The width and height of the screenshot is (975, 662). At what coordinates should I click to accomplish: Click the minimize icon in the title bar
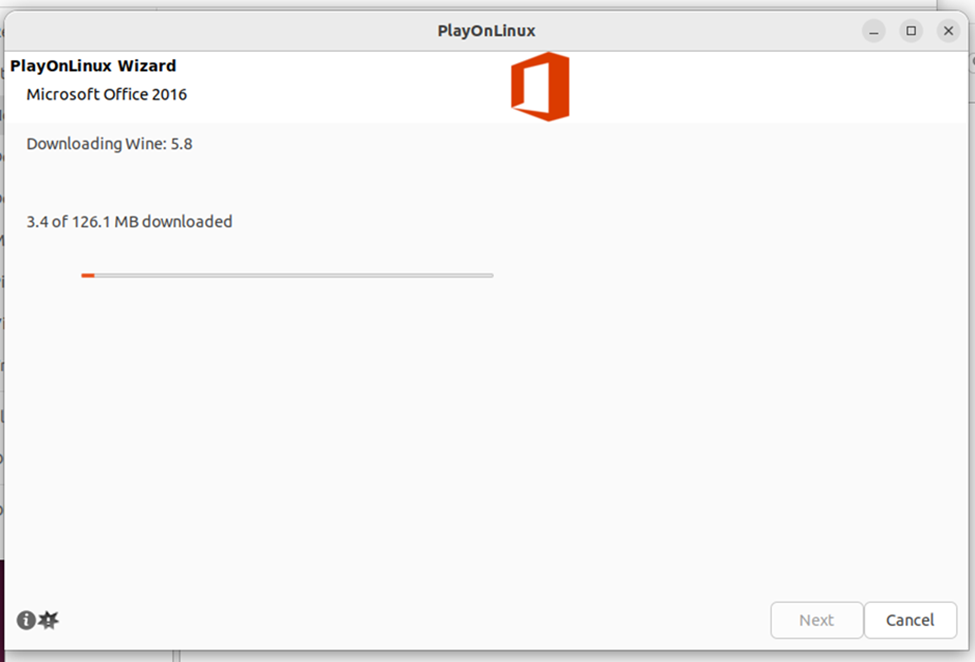pyautogui.click(x=873, y=30)
